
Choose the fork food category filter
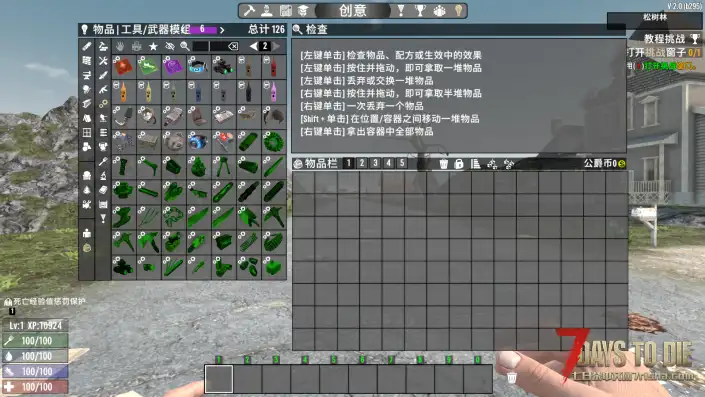pyautogui.click(x=103, y=161)
